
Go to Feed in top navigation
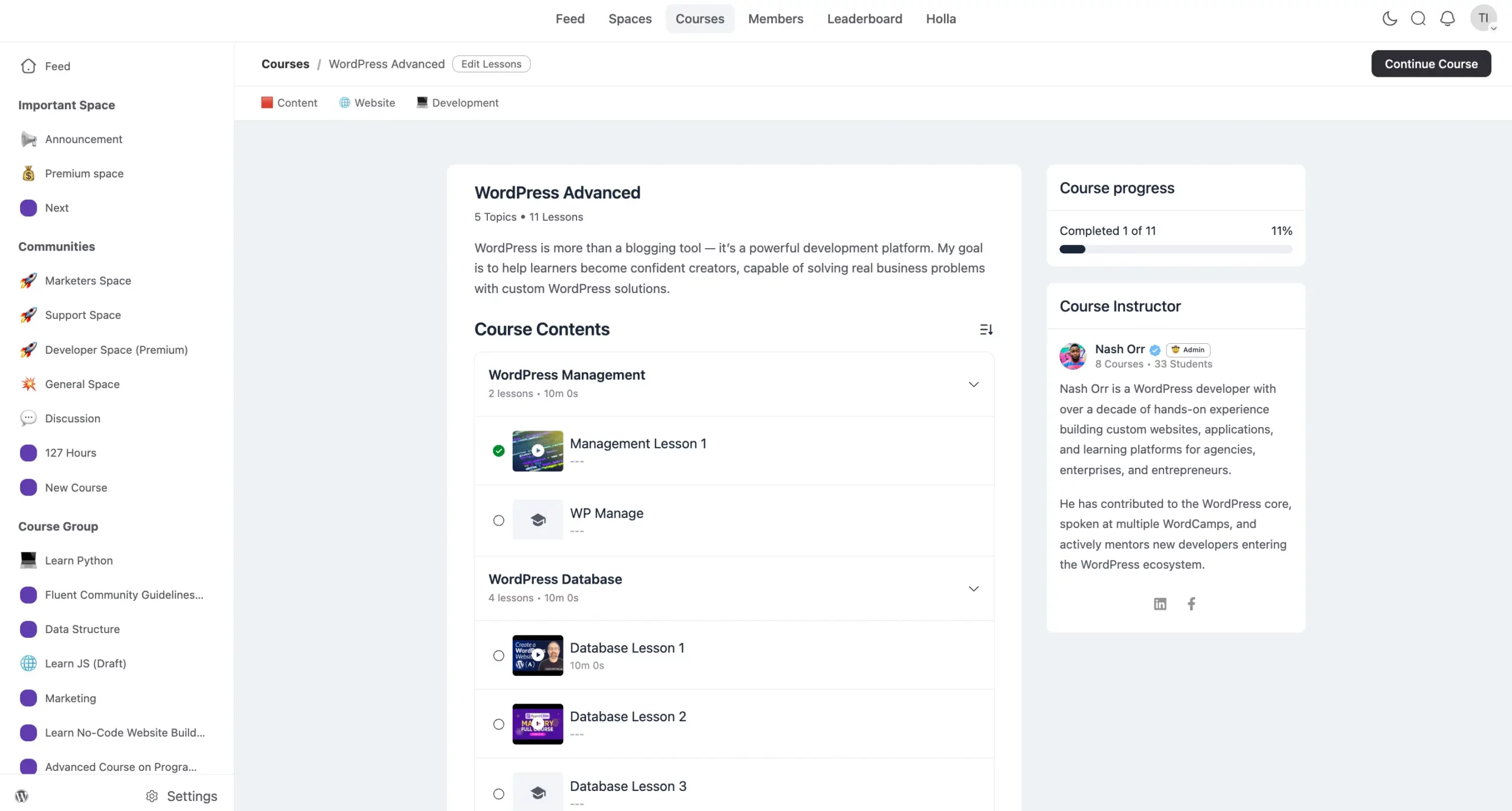click(569, 18)
